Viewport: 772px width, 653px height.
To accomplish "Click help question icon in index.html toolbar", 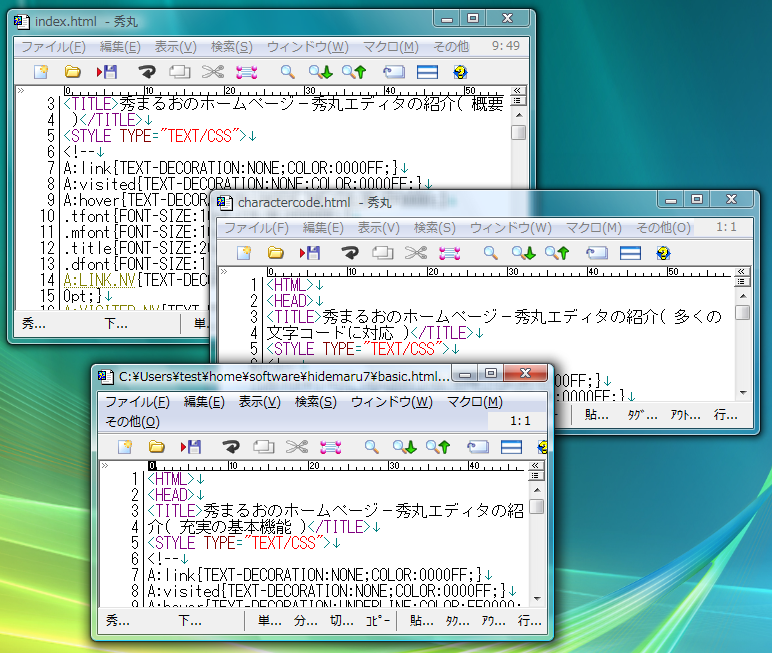I will pos(461,72).
